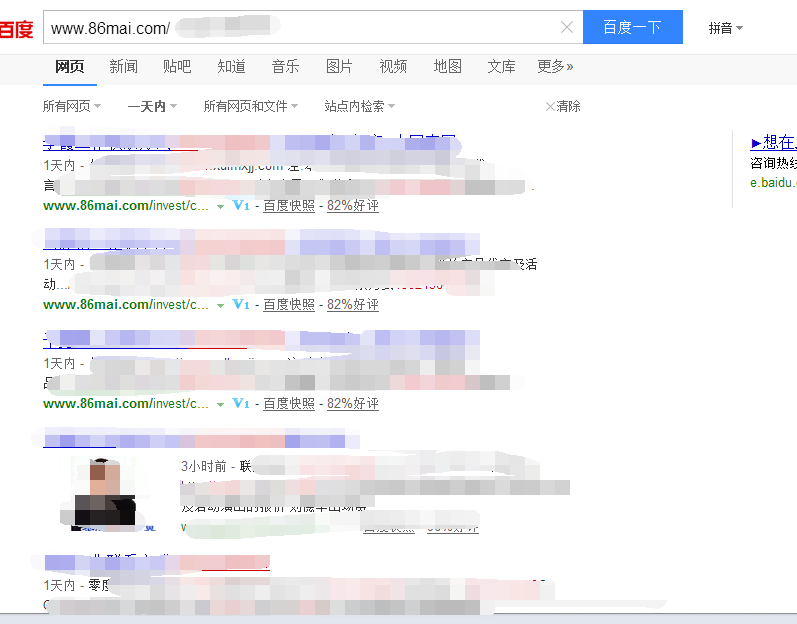797x624 pixels.
Task: Clear the search box with the X icon
Action: (x=567, y=28)
